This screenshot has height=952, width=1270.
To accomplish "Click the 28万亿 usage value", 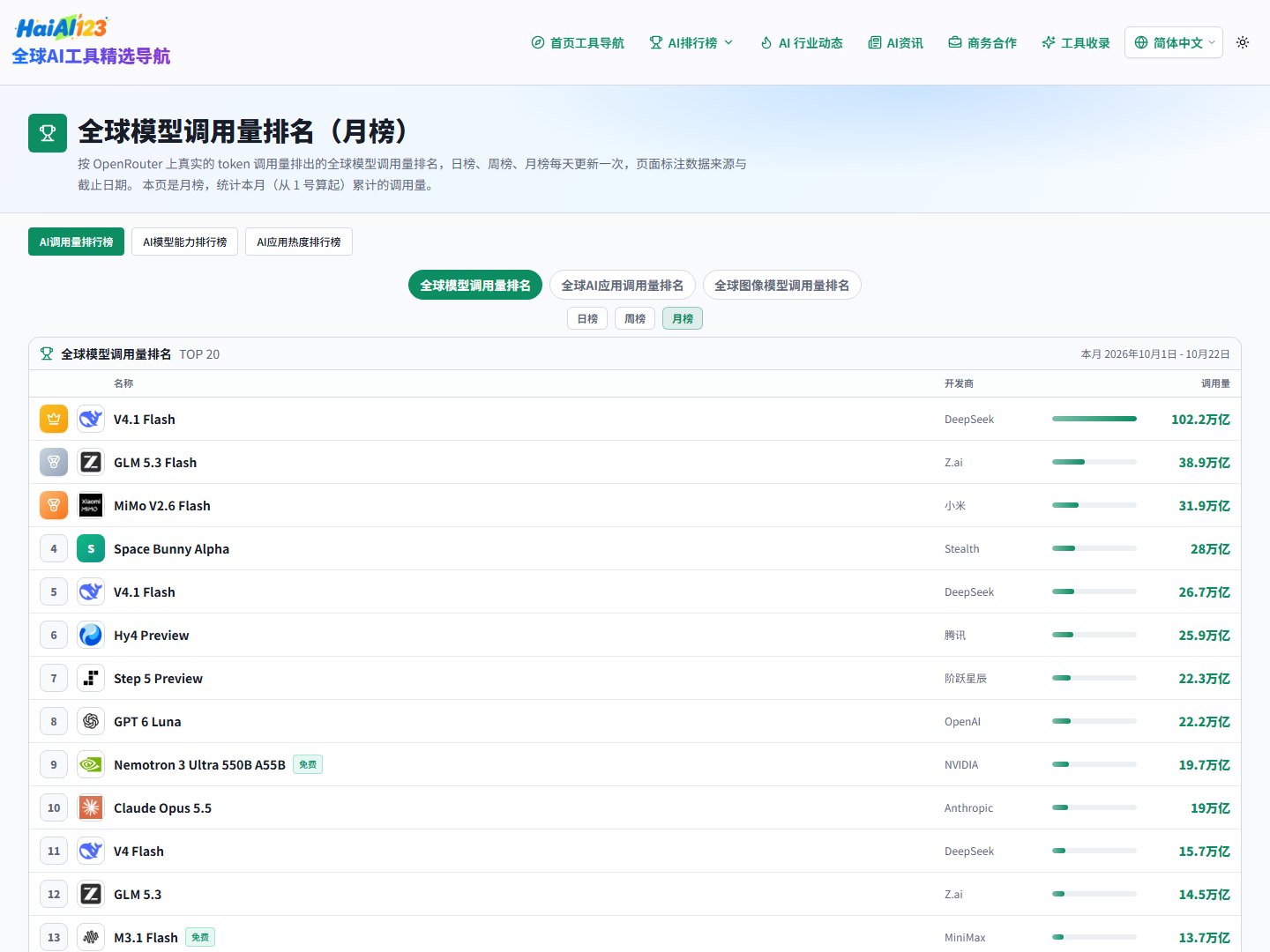I will click(x=1210, y=548).
